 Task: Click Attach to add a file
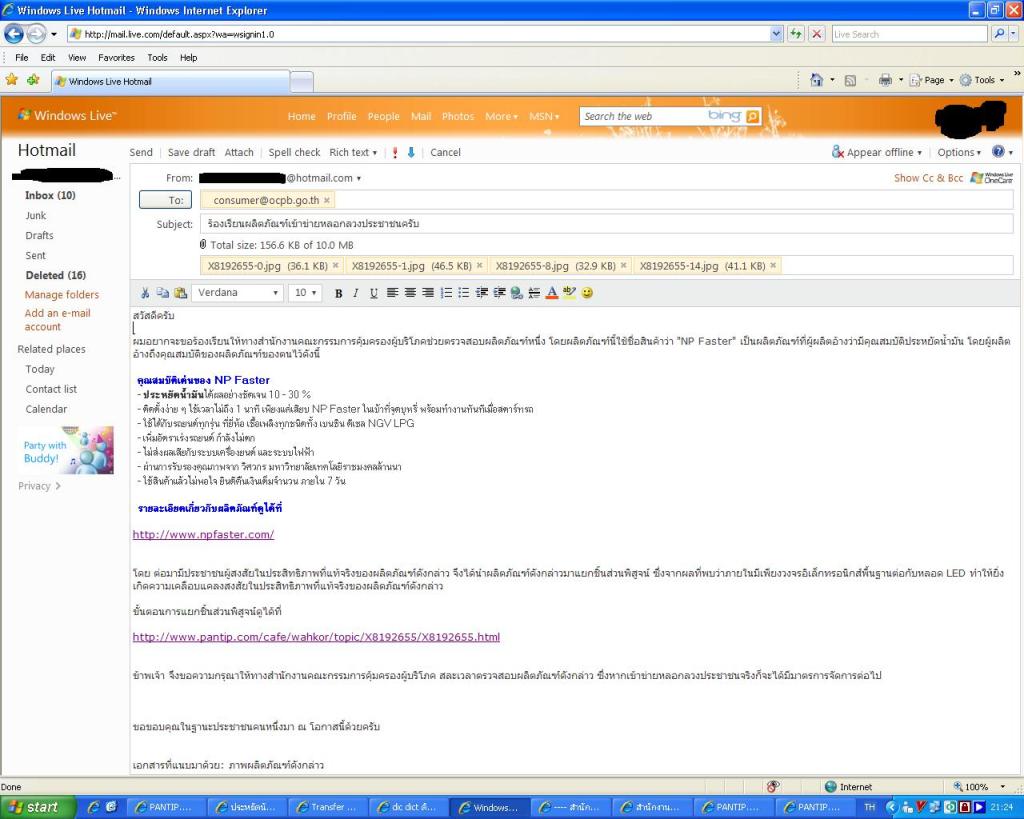(238, 152)
